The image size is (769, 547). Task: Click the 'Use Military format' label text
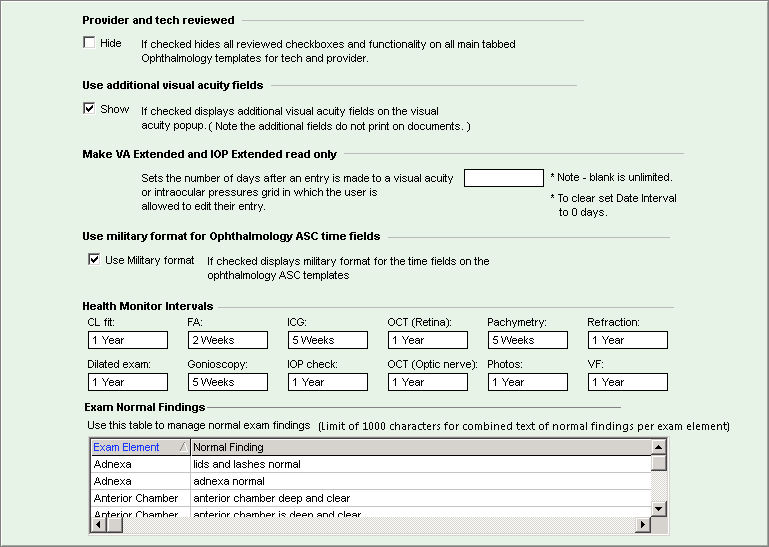tap(150, 260)
